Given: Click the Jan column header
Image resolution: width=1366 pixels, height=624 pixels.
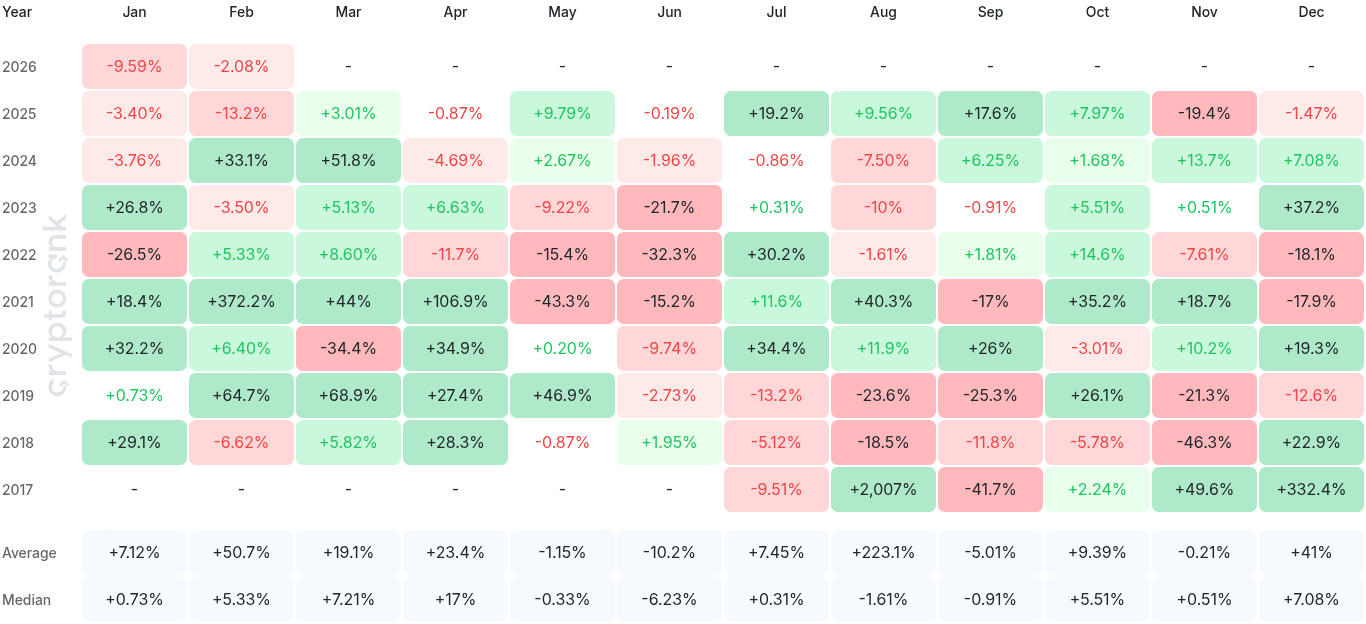Looking at the screenshot, I should tap(134, 12).
